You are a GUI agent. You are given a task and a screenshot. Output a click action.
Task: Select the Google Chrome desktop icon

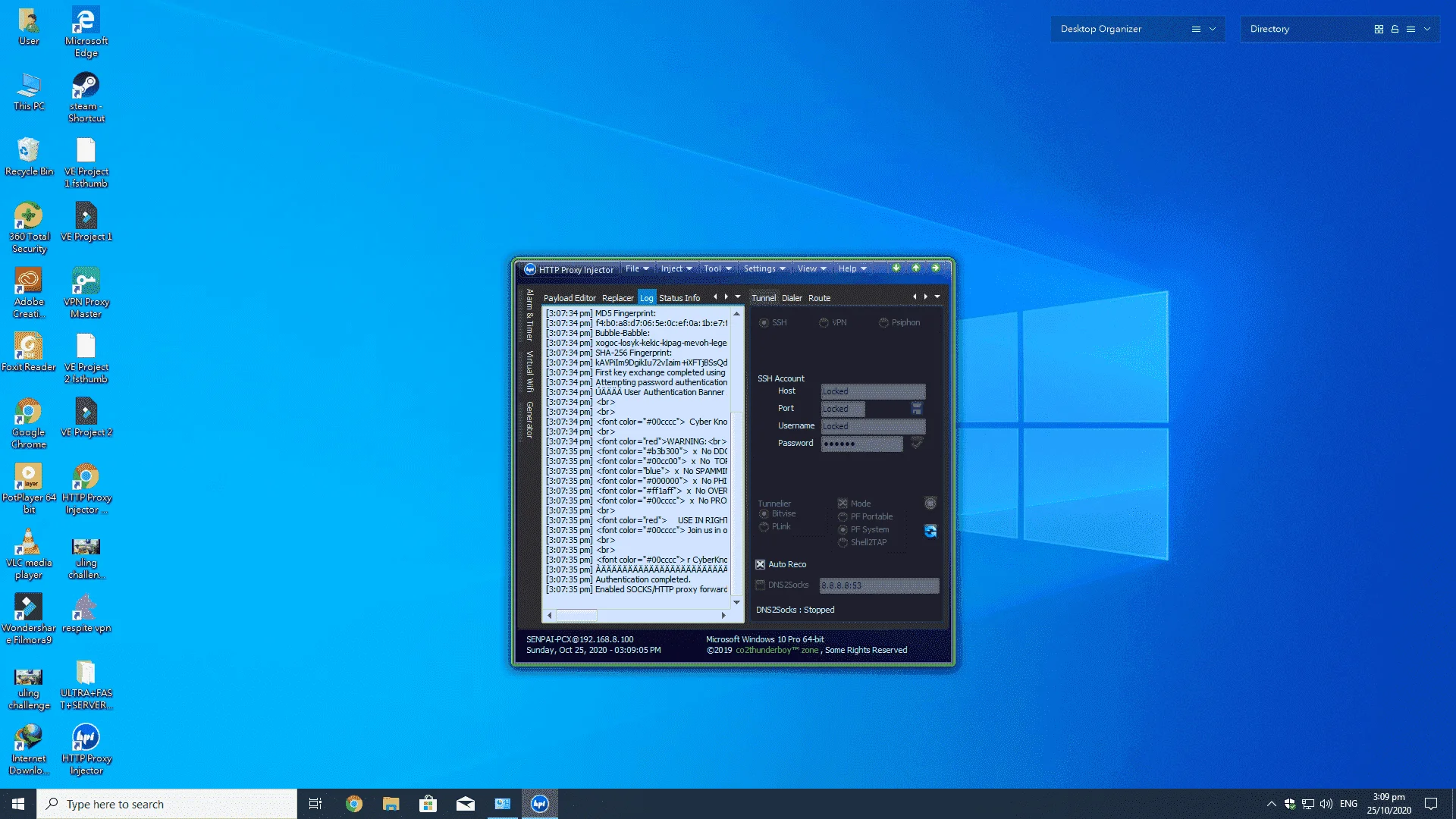29,423
